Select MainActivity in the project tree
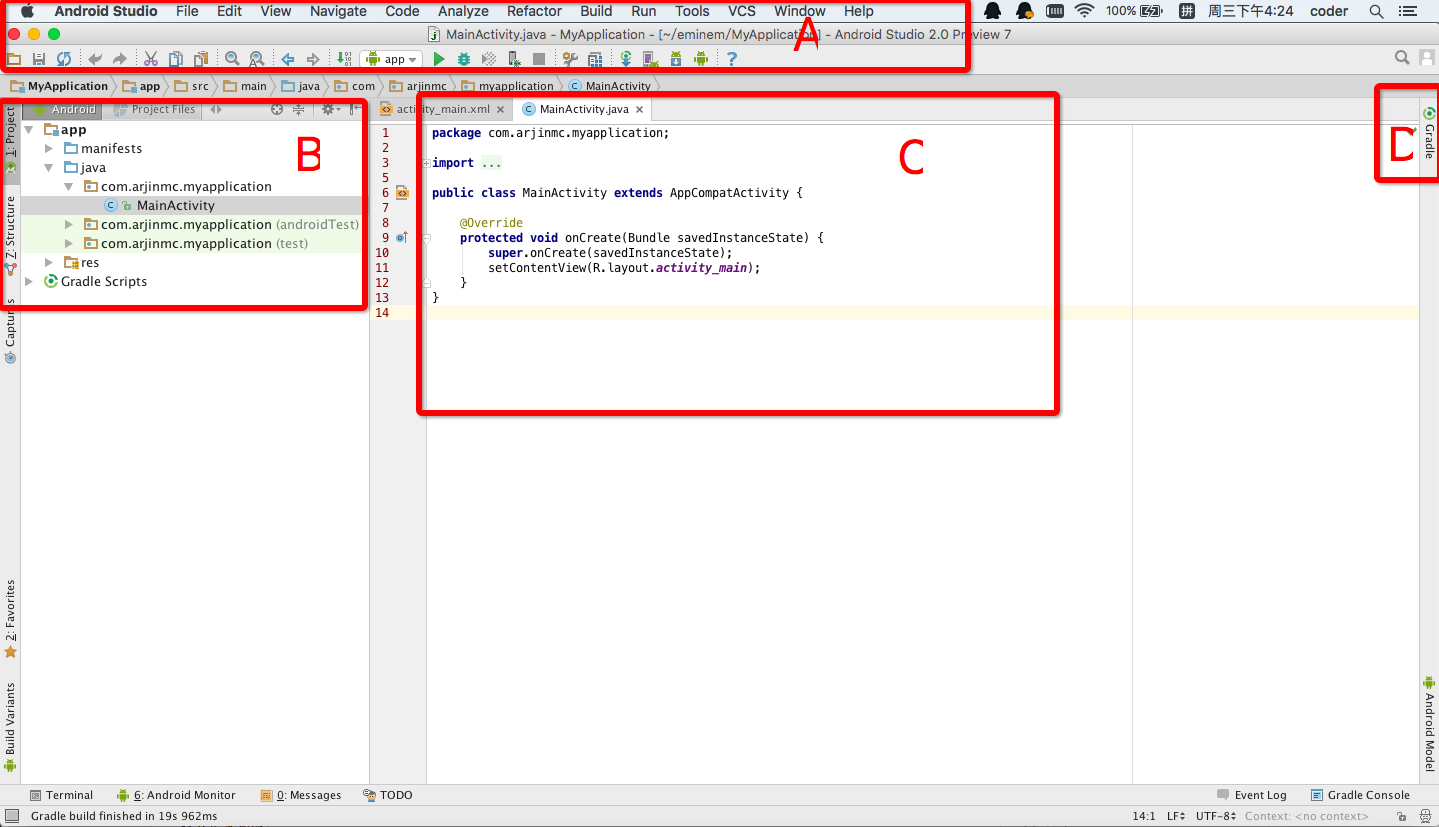Viewport: 1439px width, 827px height. pyautogui.click(x=175, y=206)
